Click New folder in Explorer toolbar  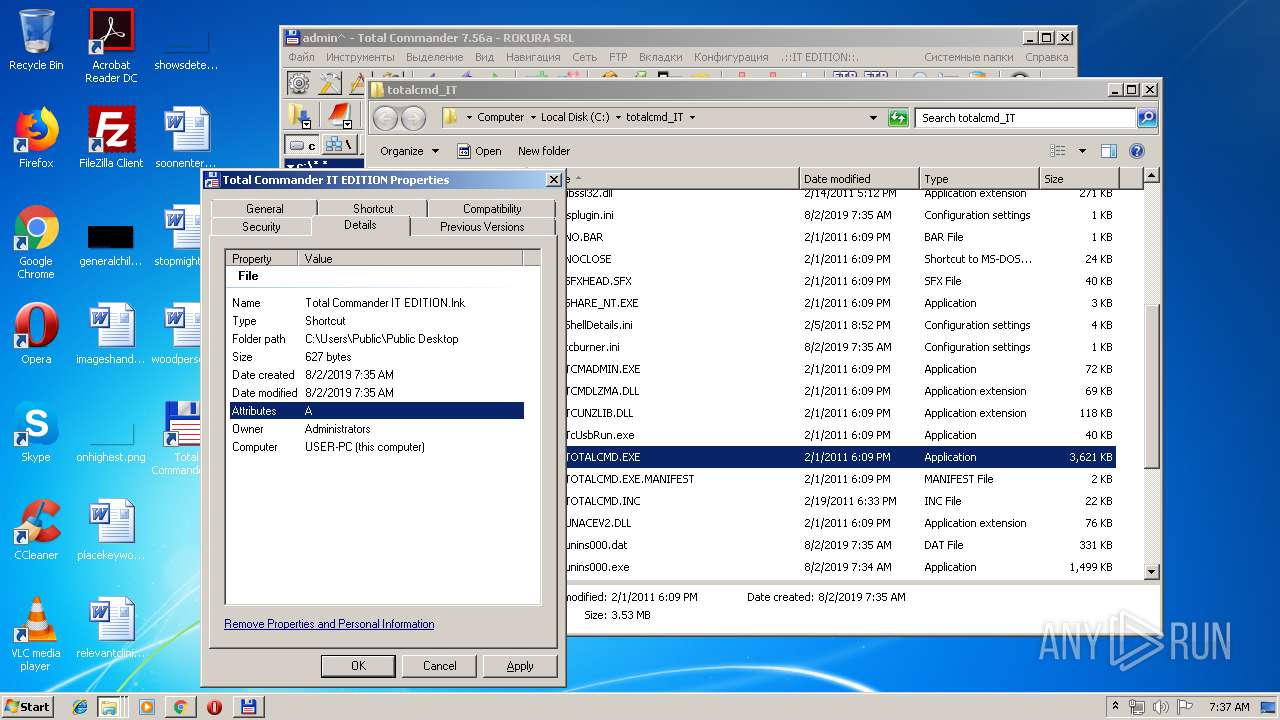point(544,151)
